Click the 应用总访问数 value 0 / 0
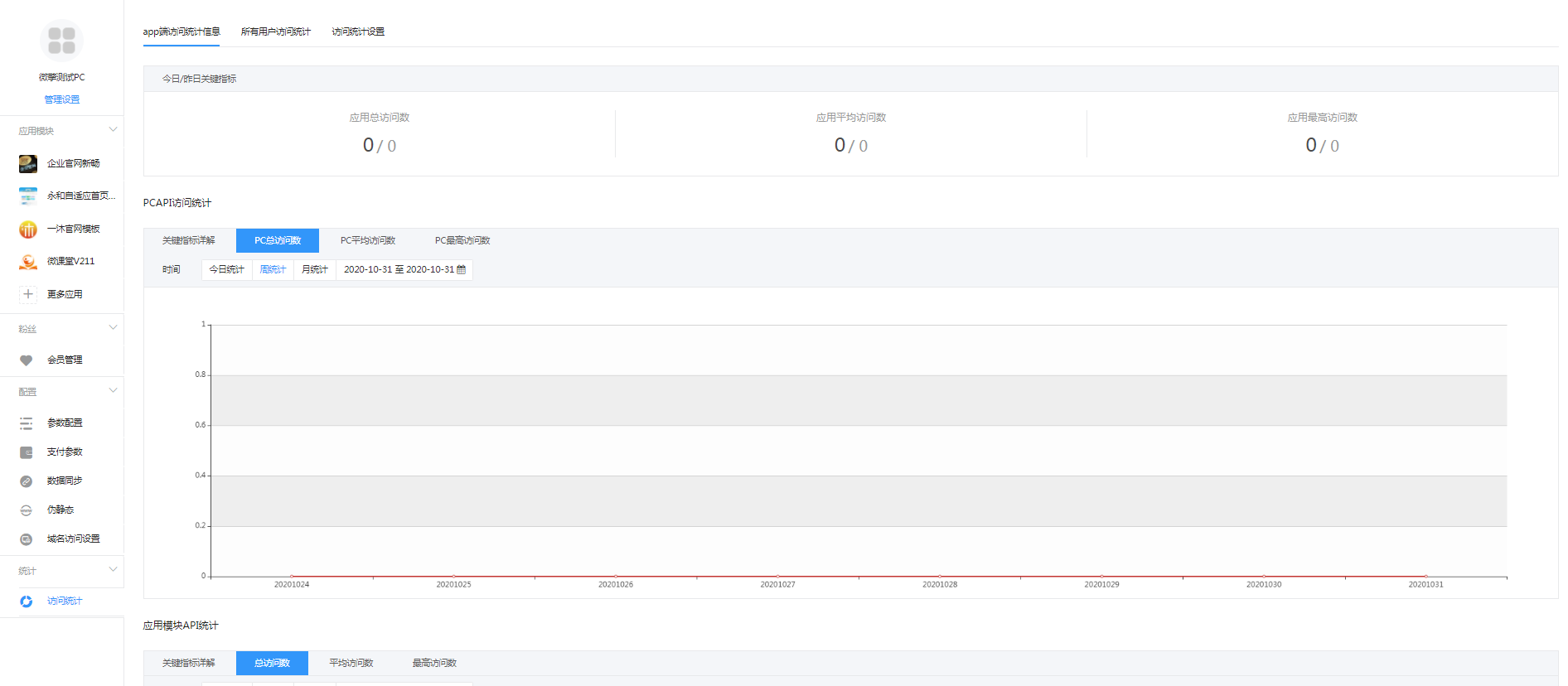The image size is (1568, 686). [x=380, y=145]
